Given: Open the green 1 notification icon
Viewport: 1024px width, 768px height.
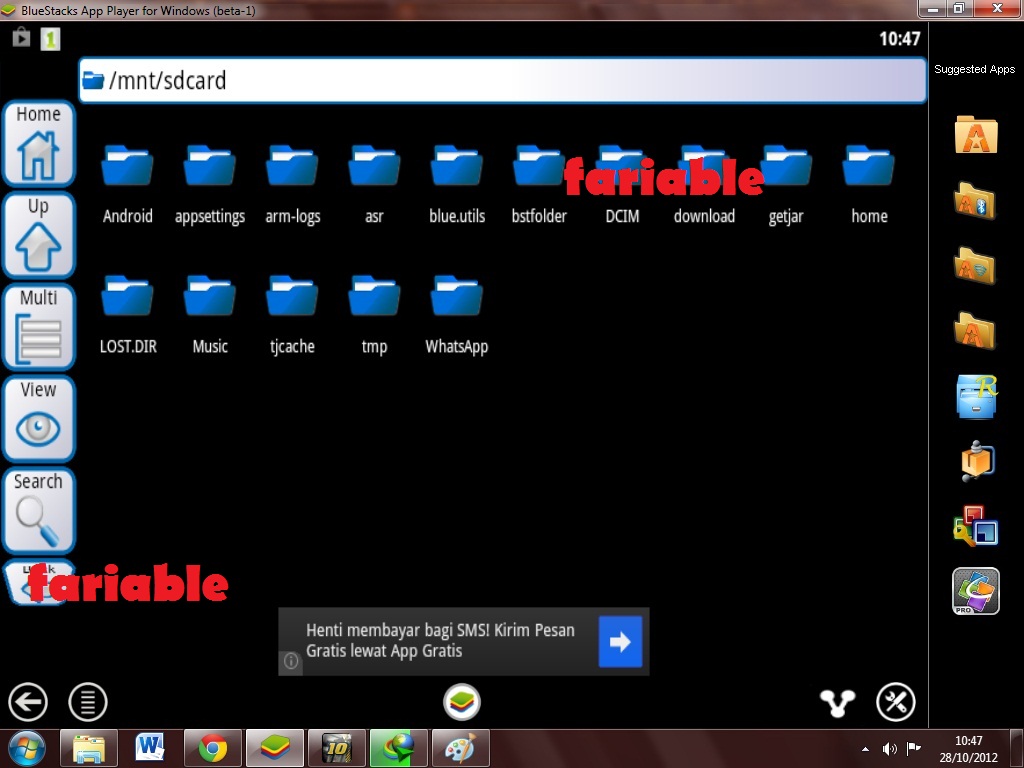Looking at the screenshot, I should click(50, 39).
